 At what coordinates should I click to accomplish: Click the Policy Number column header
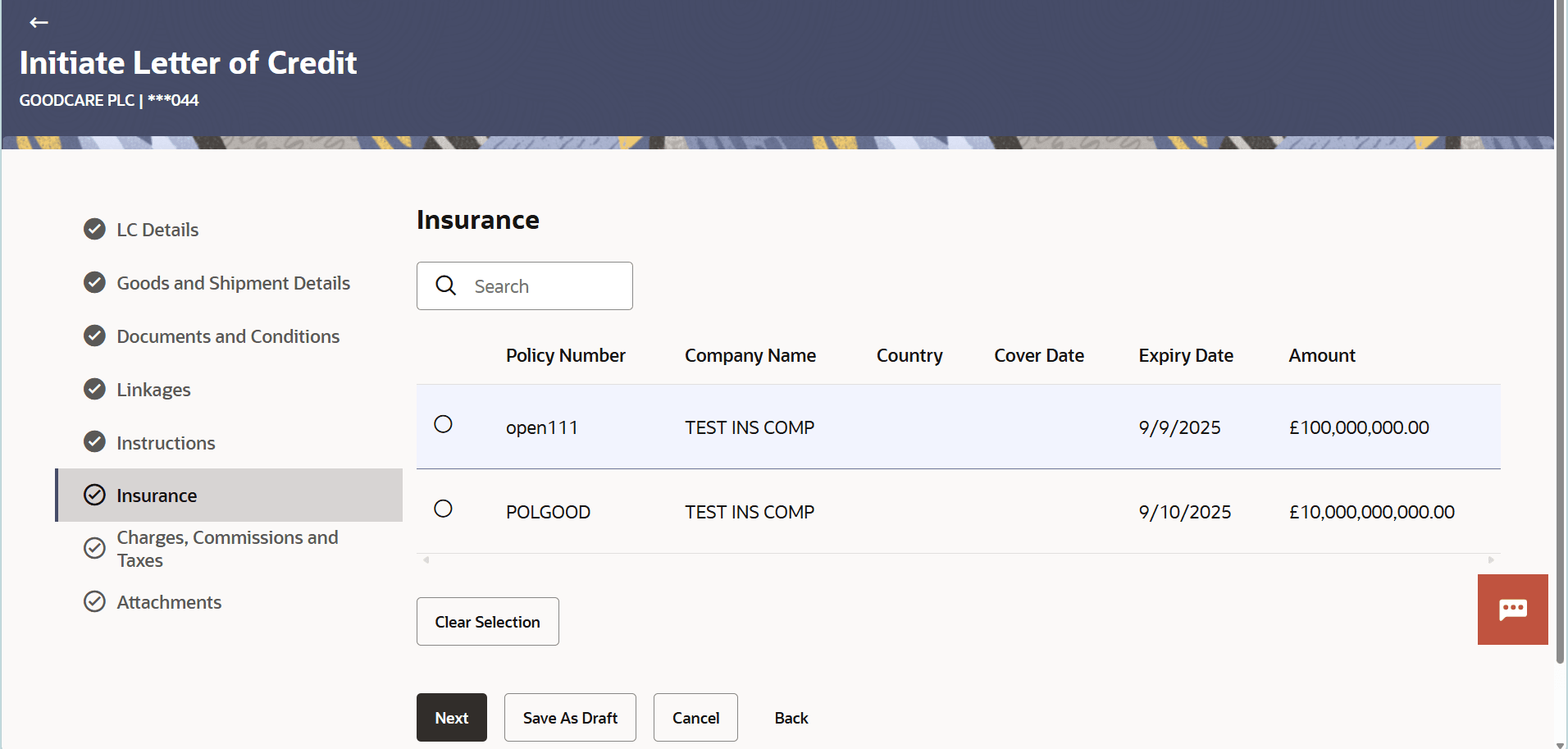click(x=566, y=355)
